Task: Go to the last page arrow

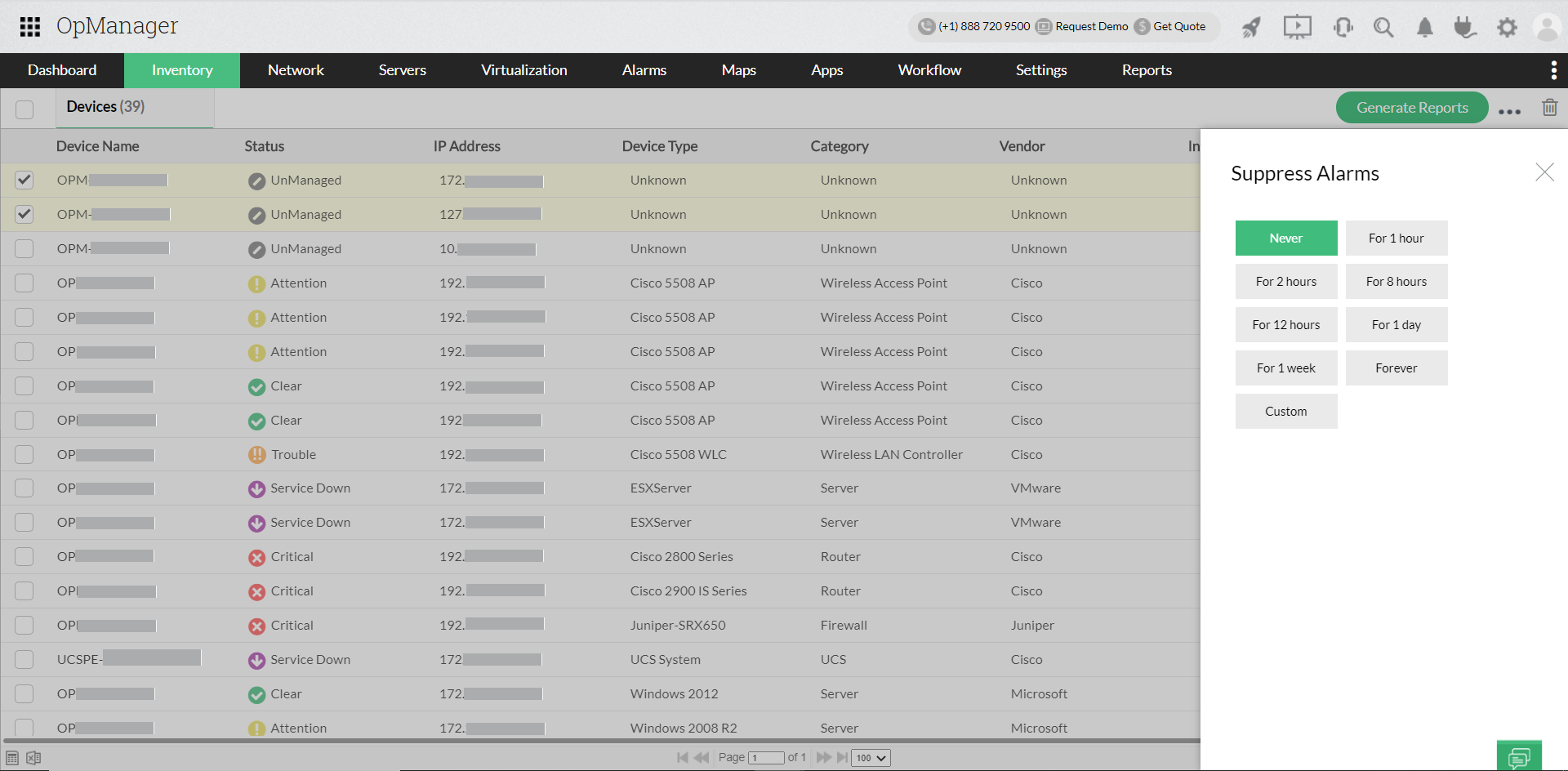Action: tap(842, 758)
